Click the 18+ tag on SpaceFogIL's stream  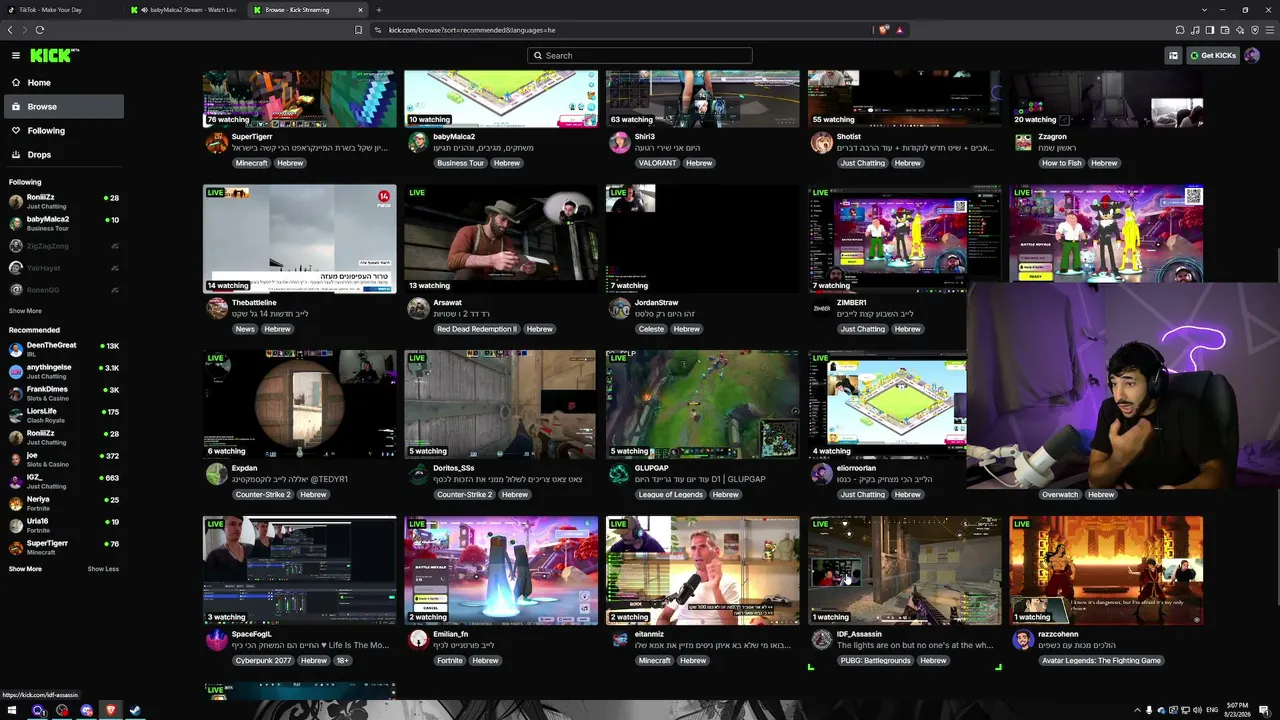pyautogui.click(x=342, y=661)
